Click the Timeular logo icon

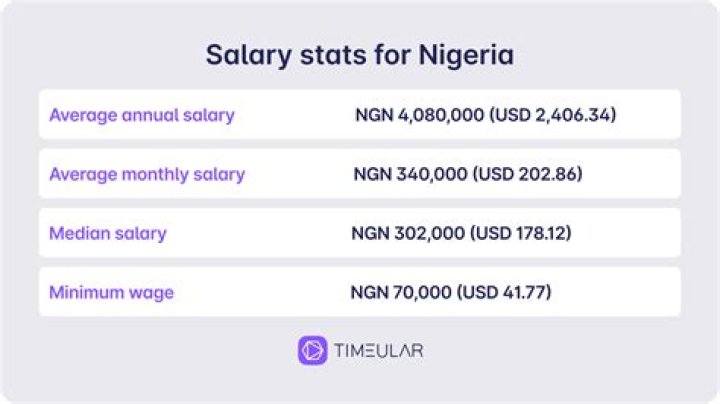point(313,350)
